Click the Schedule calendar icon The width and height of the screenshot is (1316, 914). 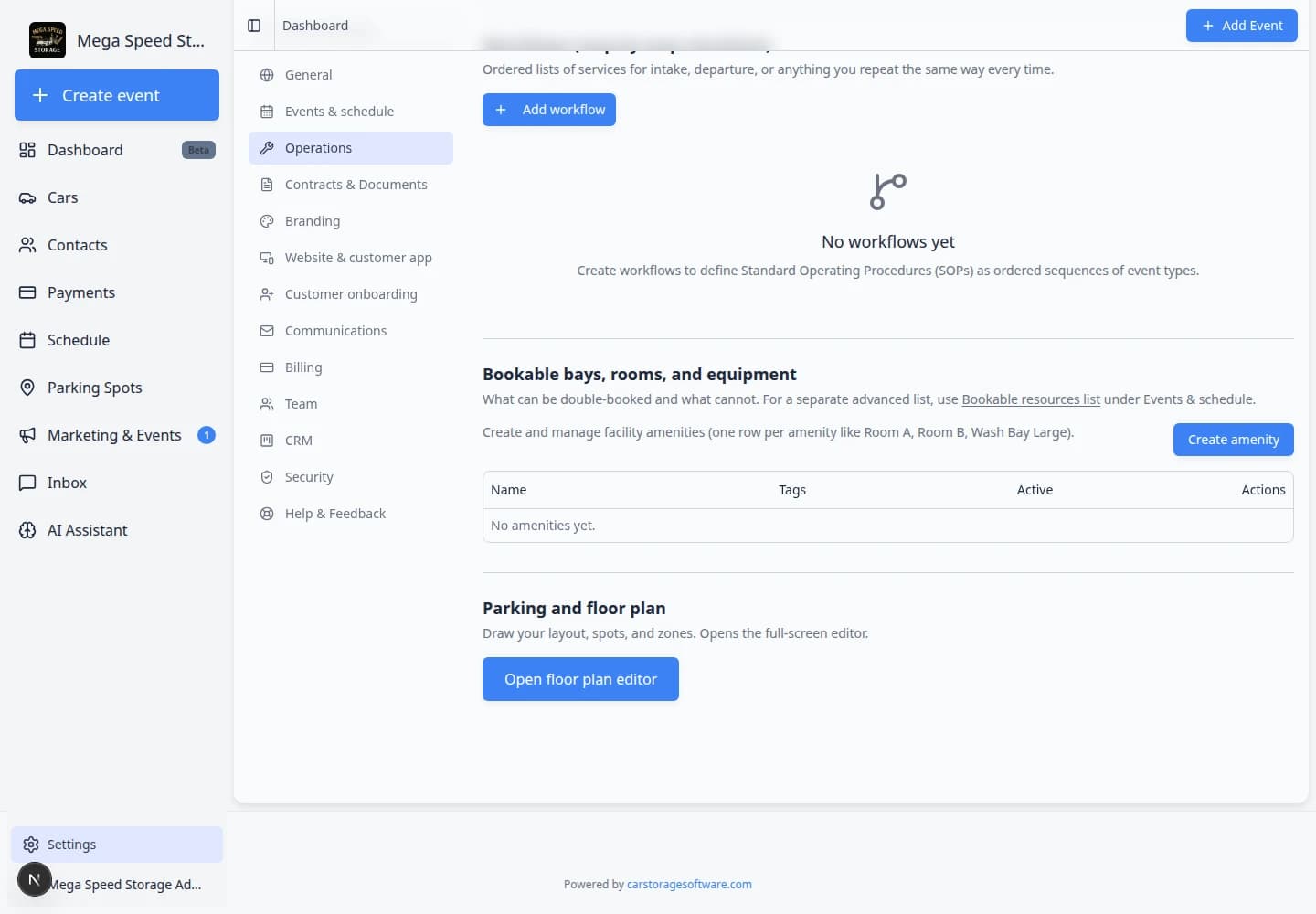click(27, 340)
